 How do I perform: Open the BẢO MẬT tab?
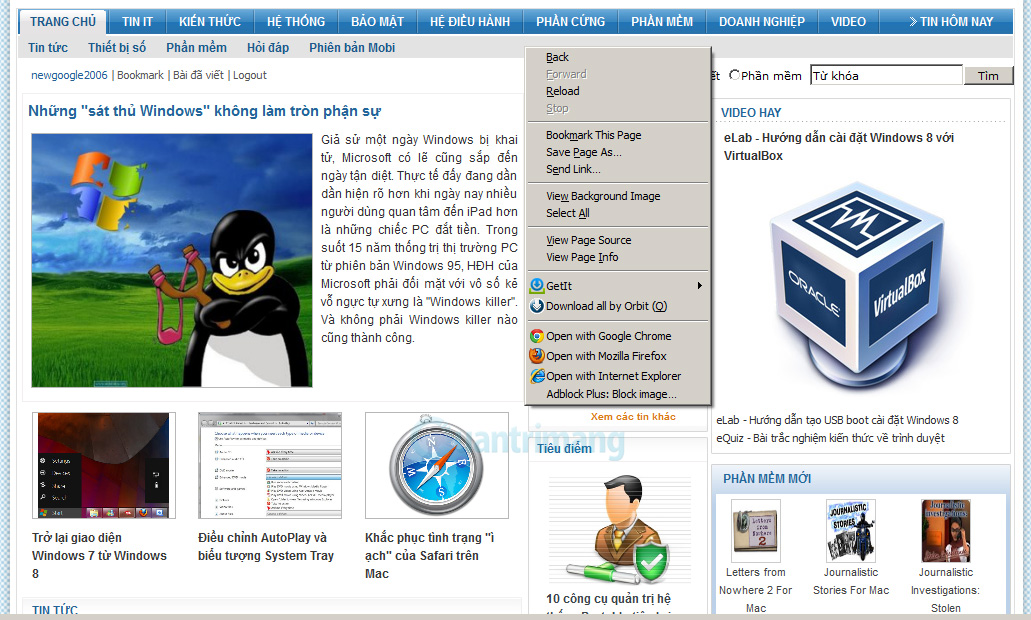tap(377, 22)
